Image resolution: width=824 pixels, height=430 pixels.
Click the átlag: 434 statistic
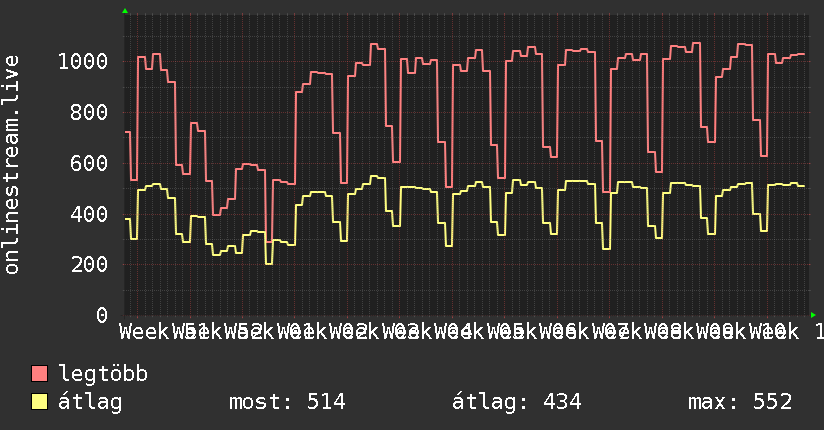(517, 402)
